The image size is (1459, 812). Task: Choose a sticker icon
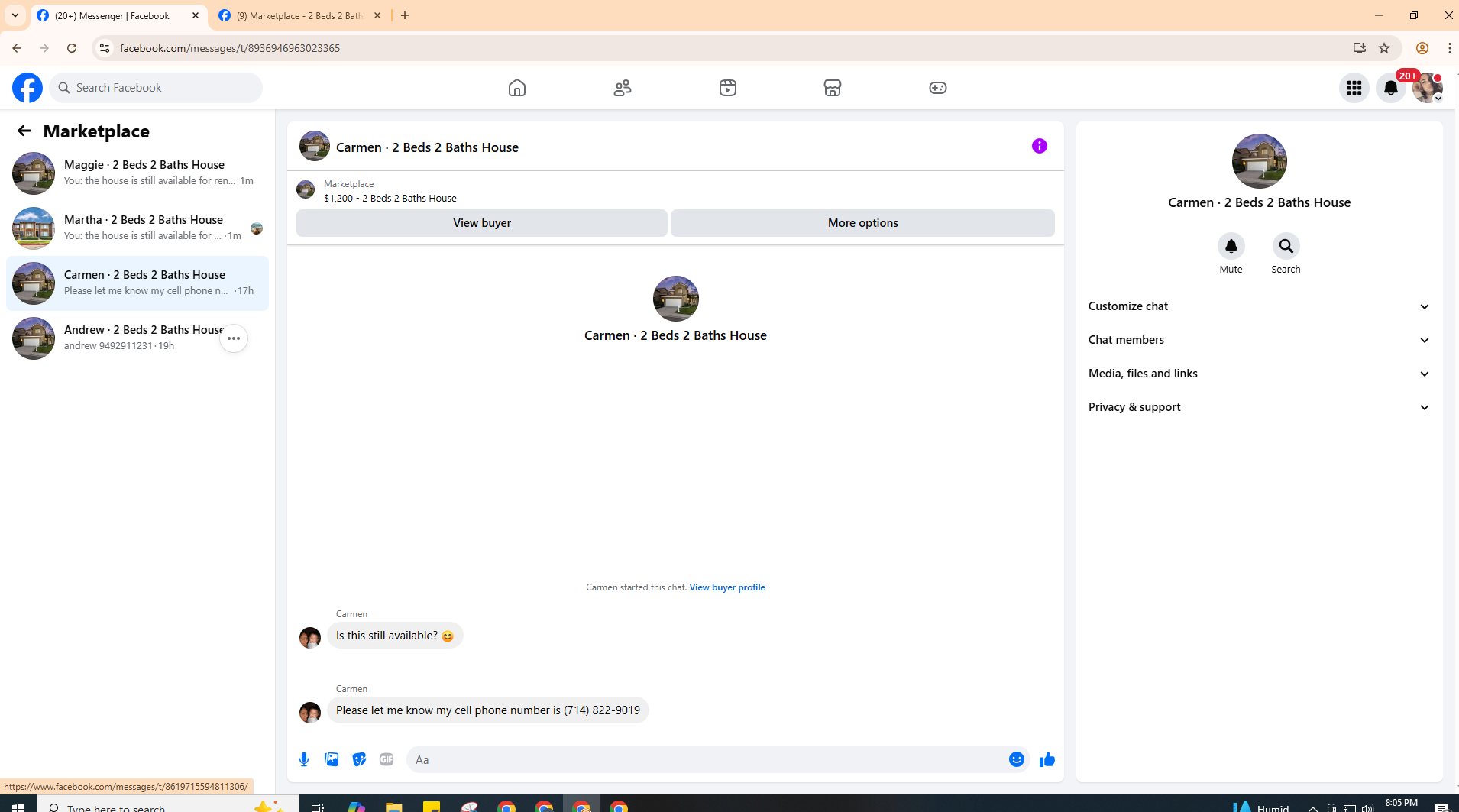pyautogui.click(x=359, y=759)
